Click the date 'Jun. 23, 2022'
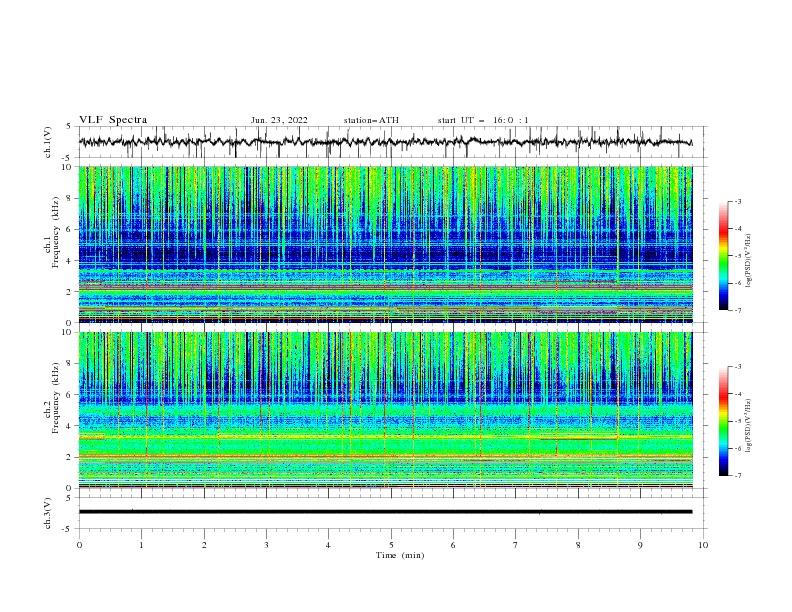This screenshot has height=612, width=792. pyautogui.click(x=279, y=120)
